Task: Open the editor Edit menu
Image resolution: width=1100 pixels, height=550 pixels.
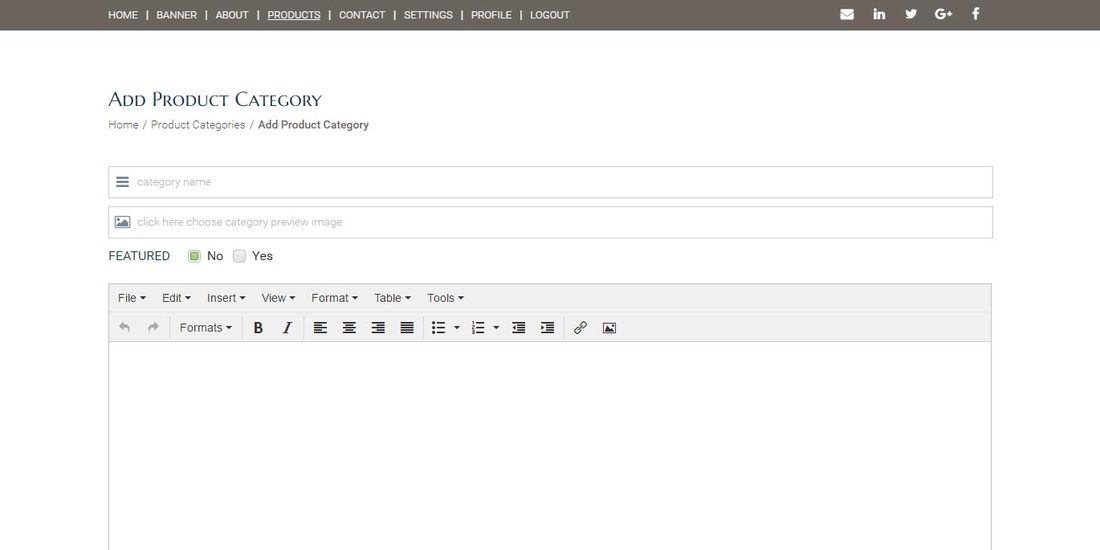Action: [x=176, y=298]
